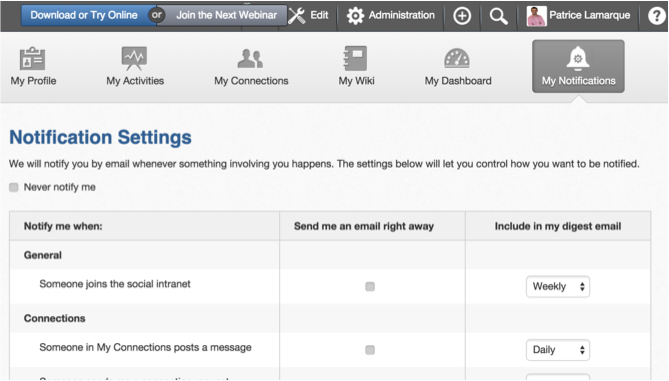Open My Activities pulse icon
The height and width of the screenshot is (381, 669).
click(134, 58)
